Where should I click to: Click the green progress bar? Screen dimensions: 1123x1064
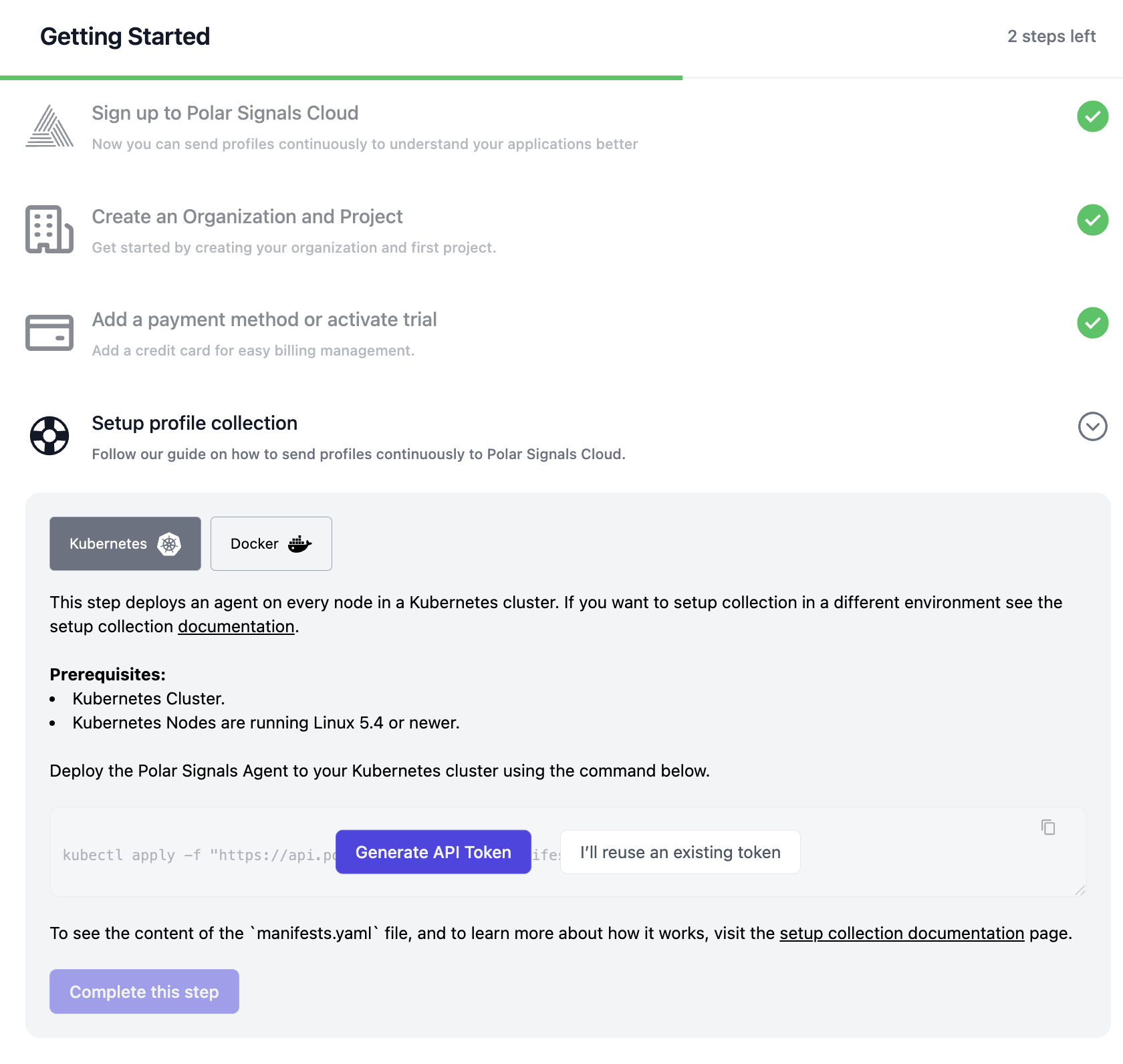pos(341,77)
